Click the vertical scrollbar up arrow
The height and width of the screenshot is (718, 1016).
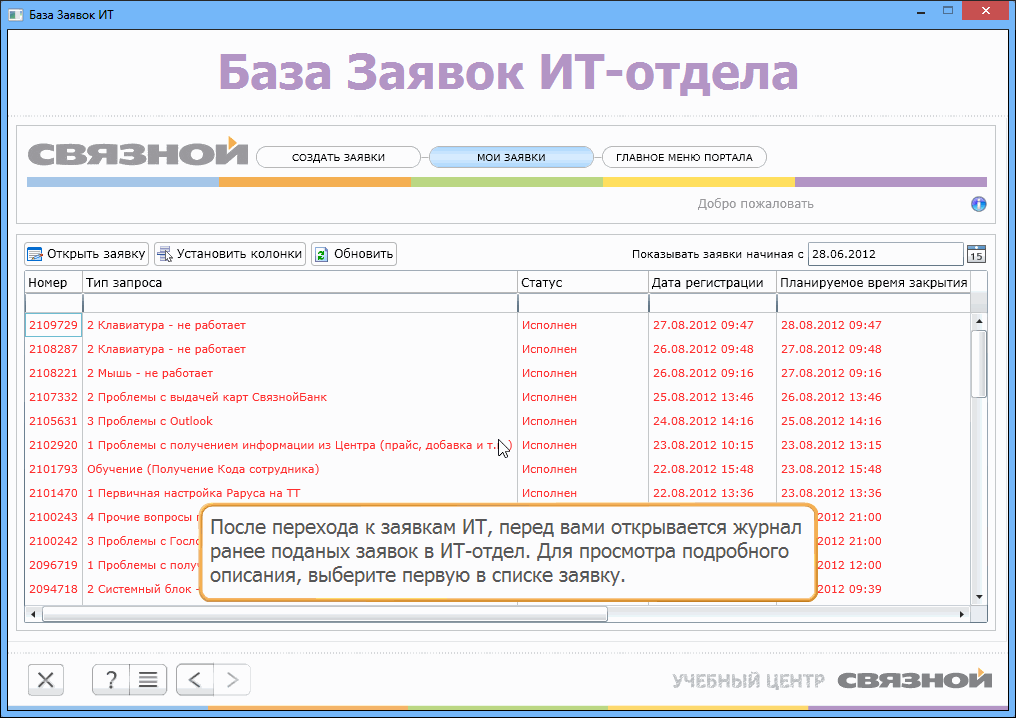(979, 321)
